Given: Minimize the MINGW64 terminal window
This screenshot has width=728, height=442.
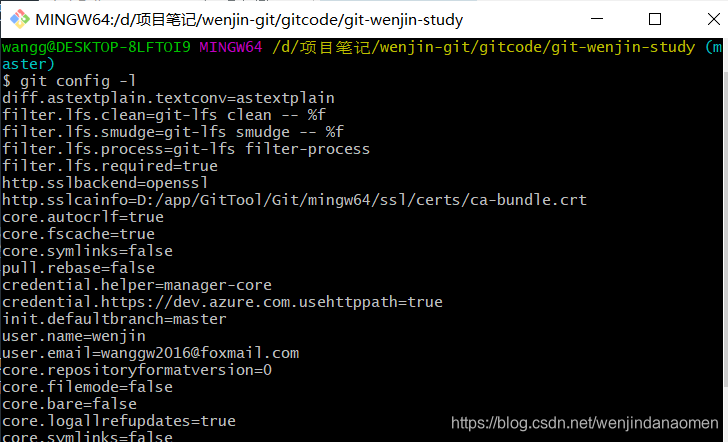Looking at the screenshot, I should pos(597,19).
